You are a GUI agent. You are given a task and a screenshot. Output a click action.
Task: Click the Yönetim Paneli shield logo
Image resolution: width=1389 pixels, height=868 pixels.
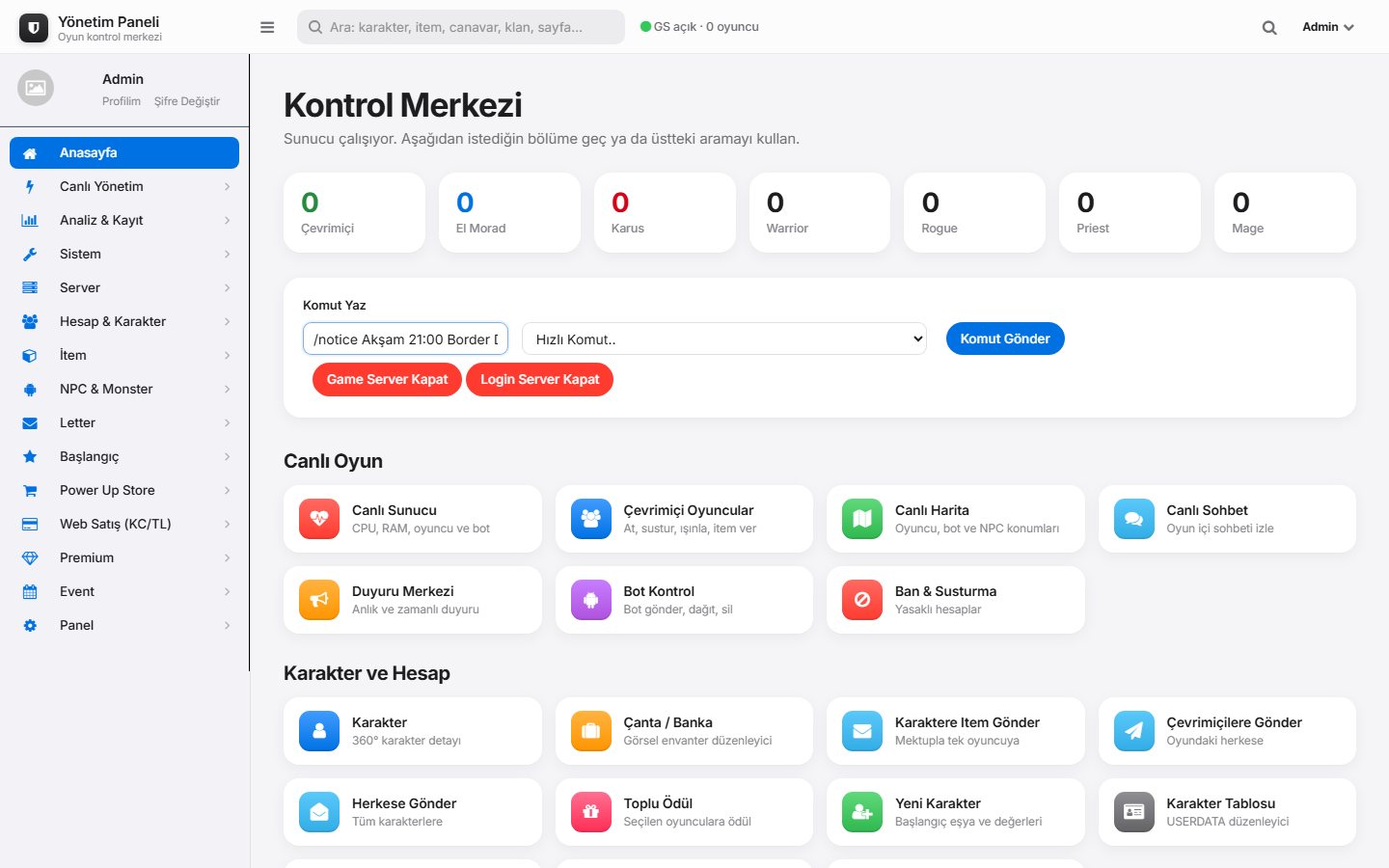click(x=34, y=28)
